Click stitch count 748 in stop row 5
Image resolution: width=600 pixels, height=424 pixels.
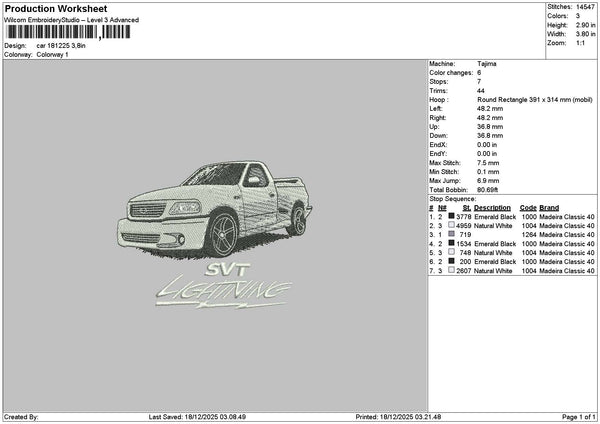click(465, 253)
